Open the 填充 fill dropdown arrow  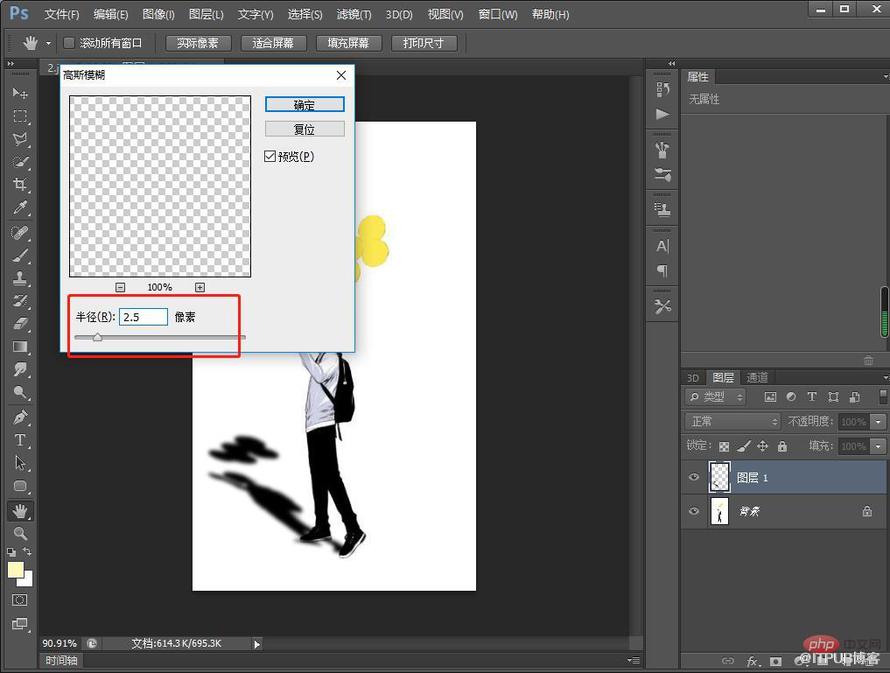878,446
